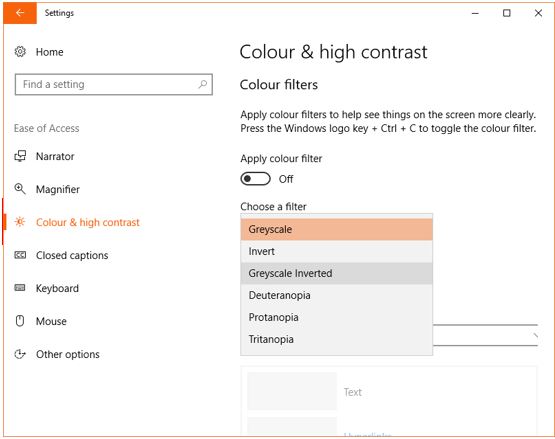Click the Colour & high contrast sun icon
The height and width of the screenshot is (439, 555).
[20, 222]
